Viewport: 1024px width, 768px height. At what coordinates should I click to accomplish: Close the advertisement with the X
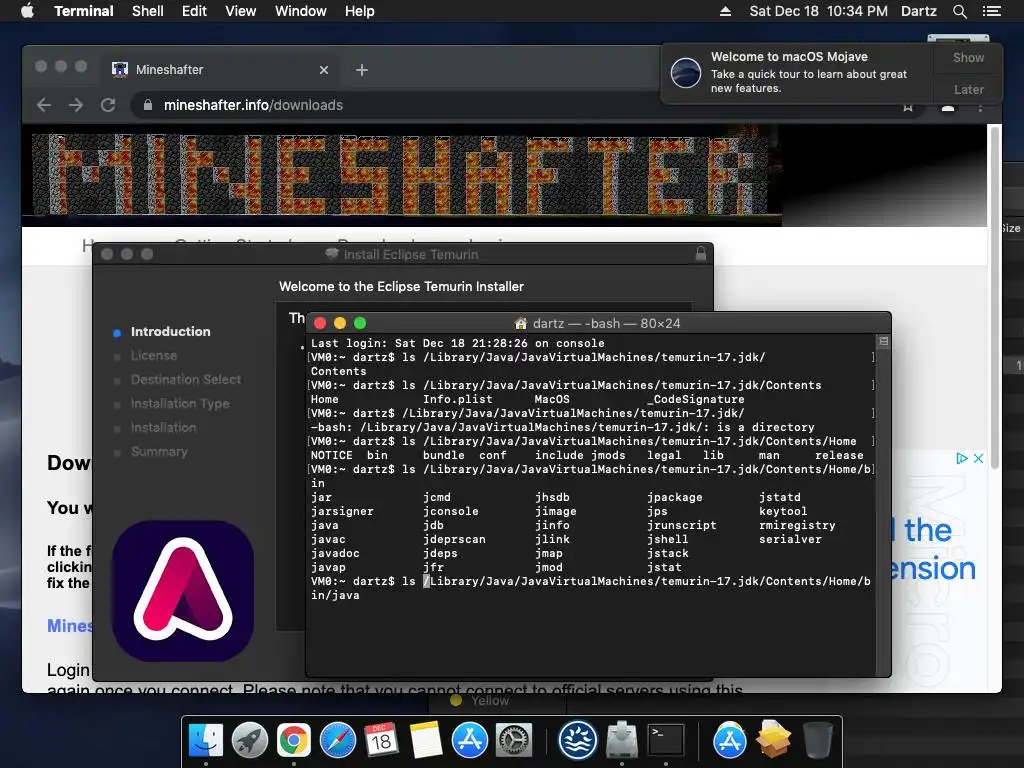(978, 458)
